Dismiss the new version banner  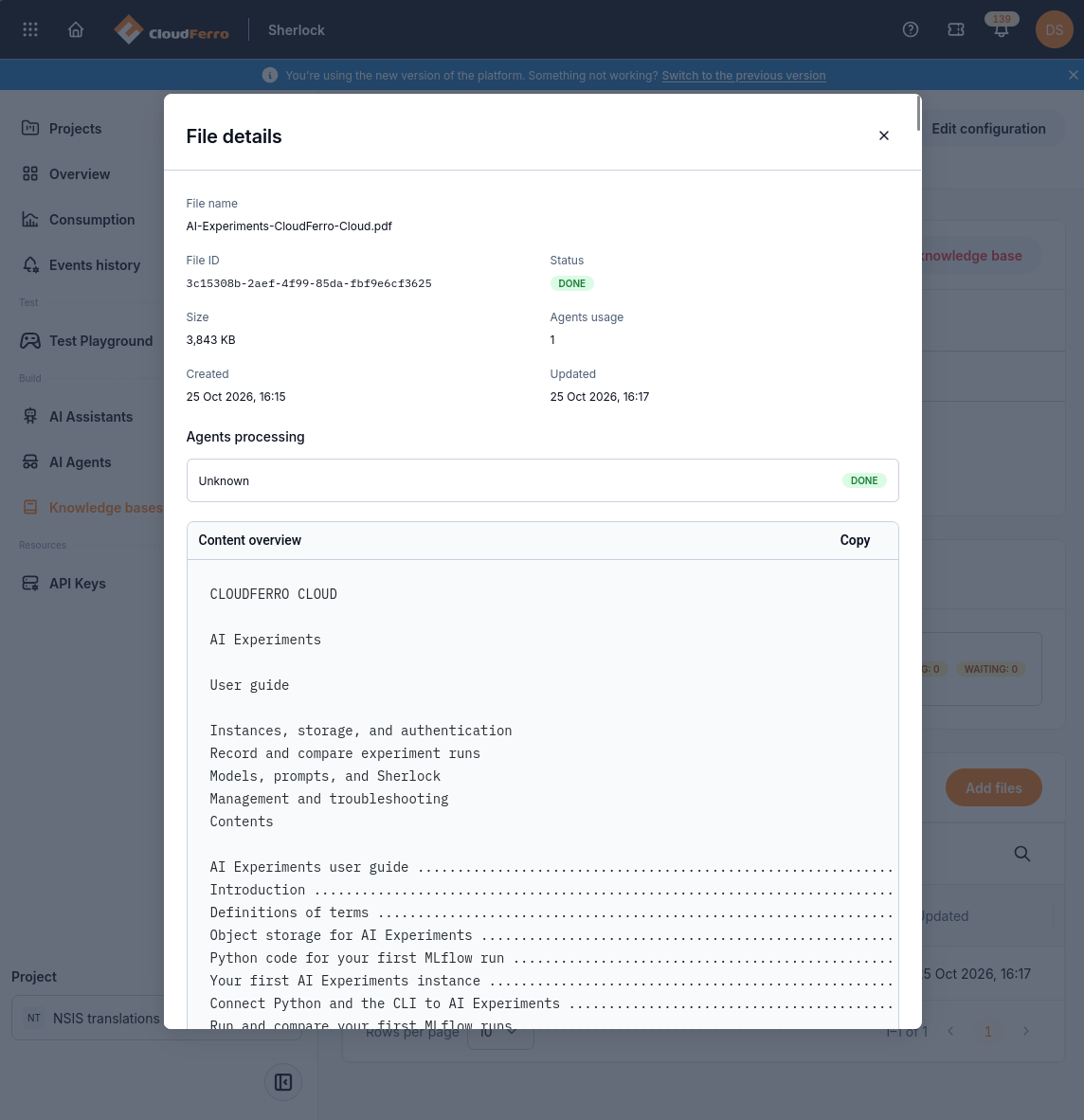(1073, 74)
